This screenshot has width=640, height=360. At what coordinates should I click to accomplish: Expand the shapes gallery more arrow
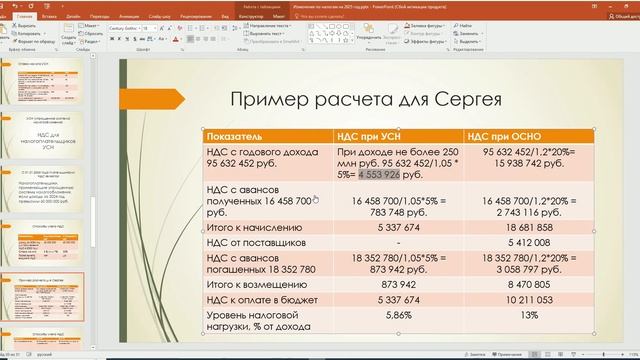(352, 41)
